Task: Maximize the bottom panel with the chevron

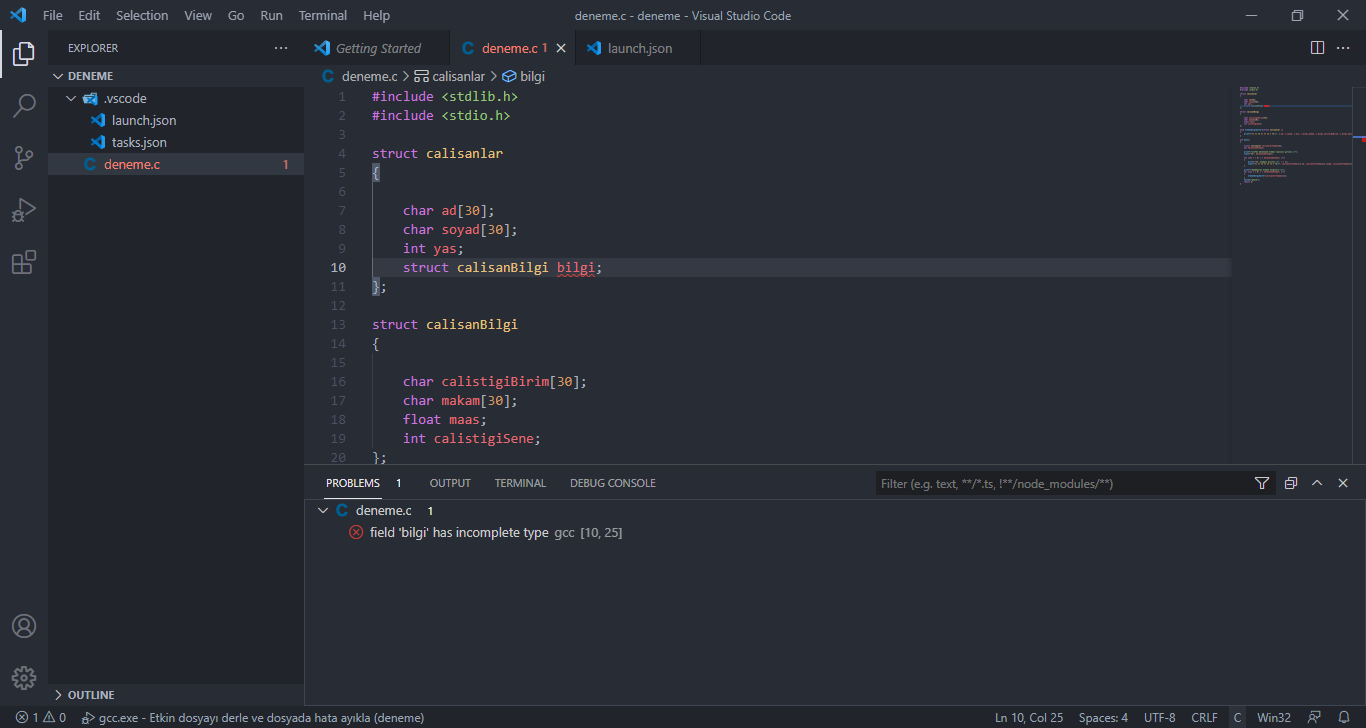Action: click(x=1317, y=483)
